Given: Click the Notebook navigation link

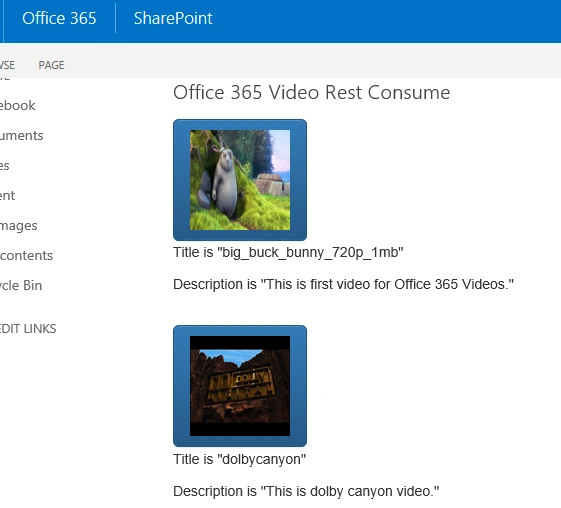Looking at the screenshot, I should (x=18, y=106).
